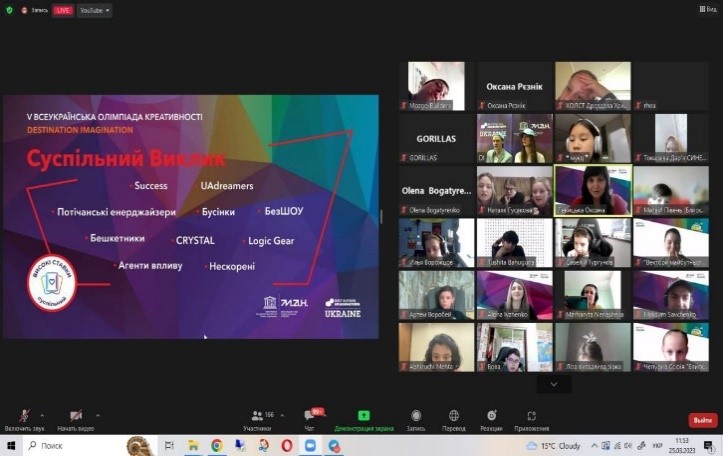723x456 pixels.
Task: Open the YouTube live stream dropdown
Action: [x=95, y=10]
